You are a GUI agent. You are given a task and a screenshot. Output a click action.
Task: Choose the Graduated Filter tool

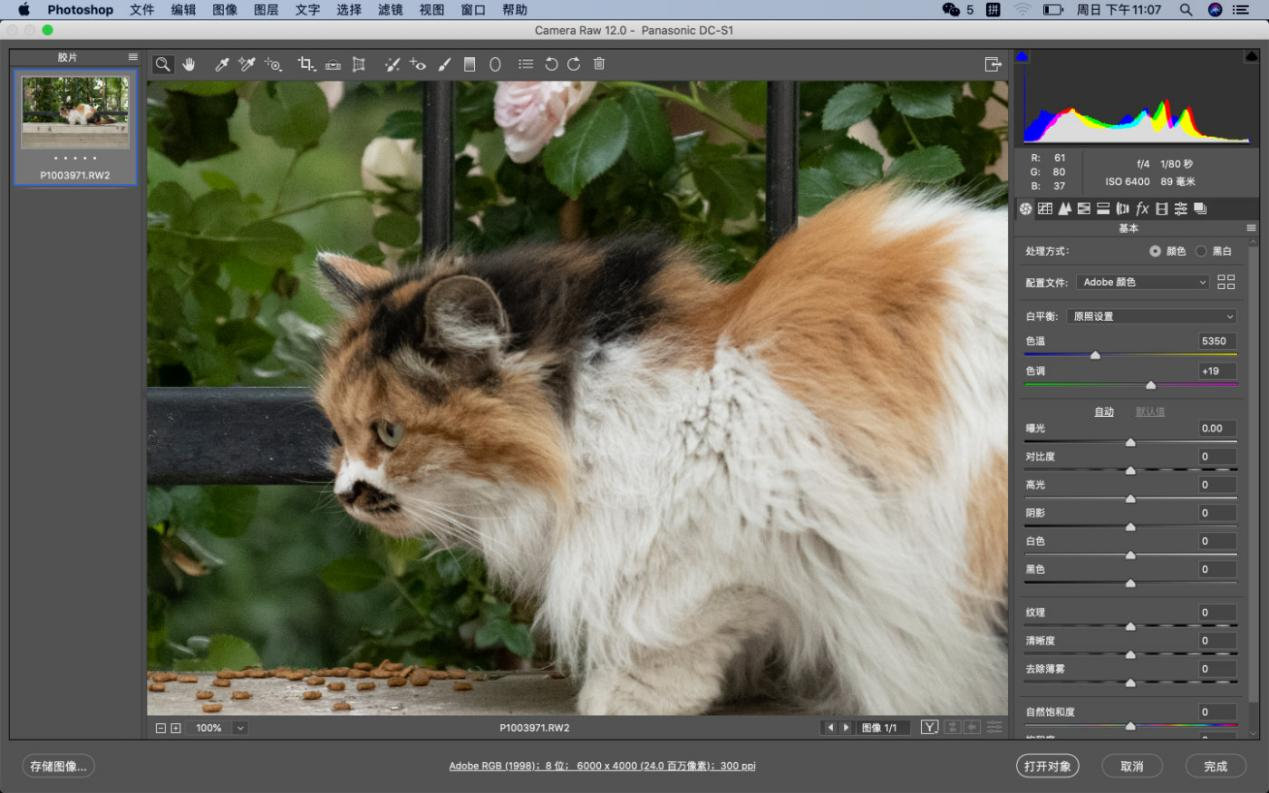[x=470, y=64]
